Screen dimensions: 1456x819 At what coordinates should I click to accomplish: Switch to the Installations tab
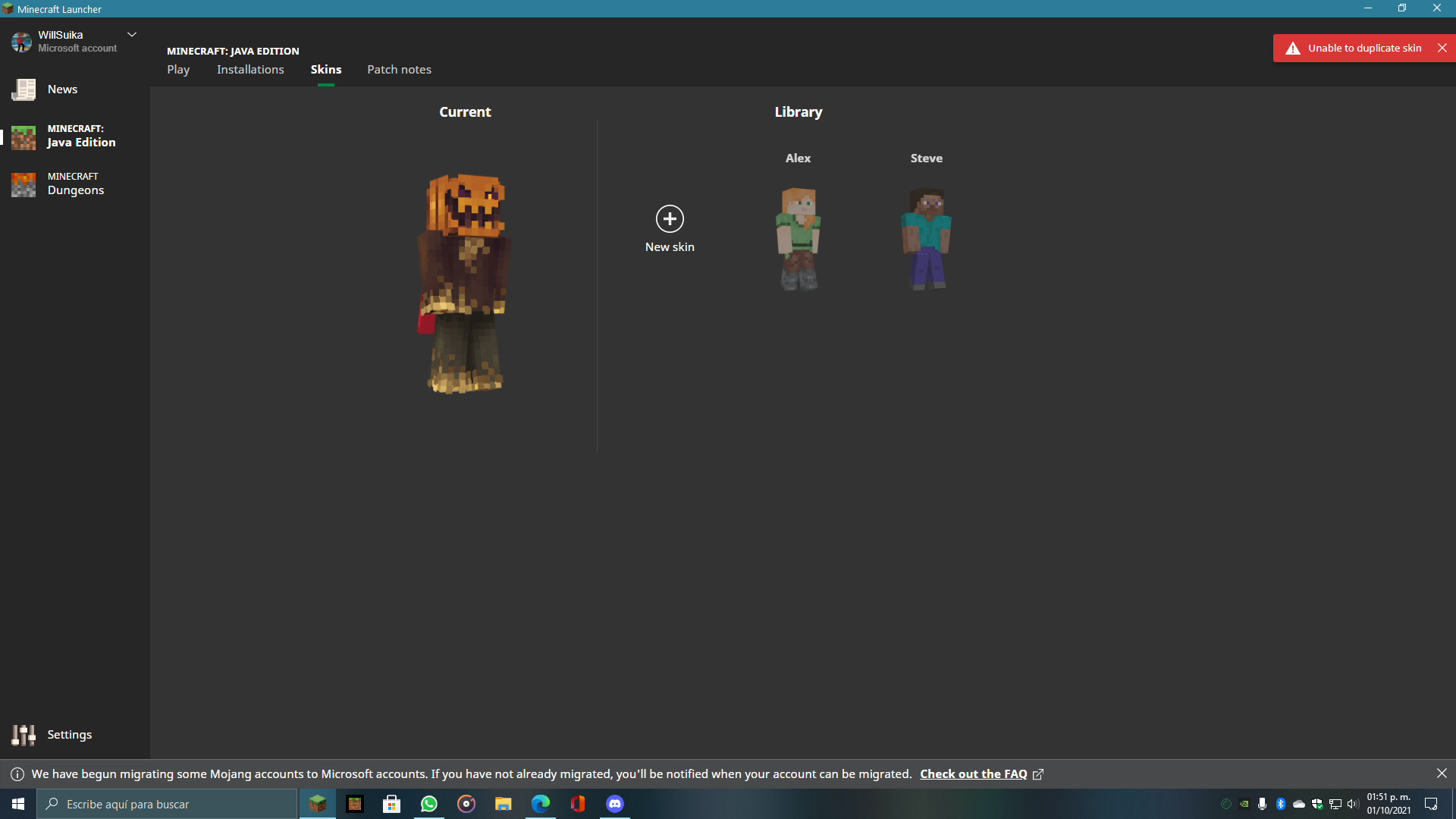[x=250, y=69]
